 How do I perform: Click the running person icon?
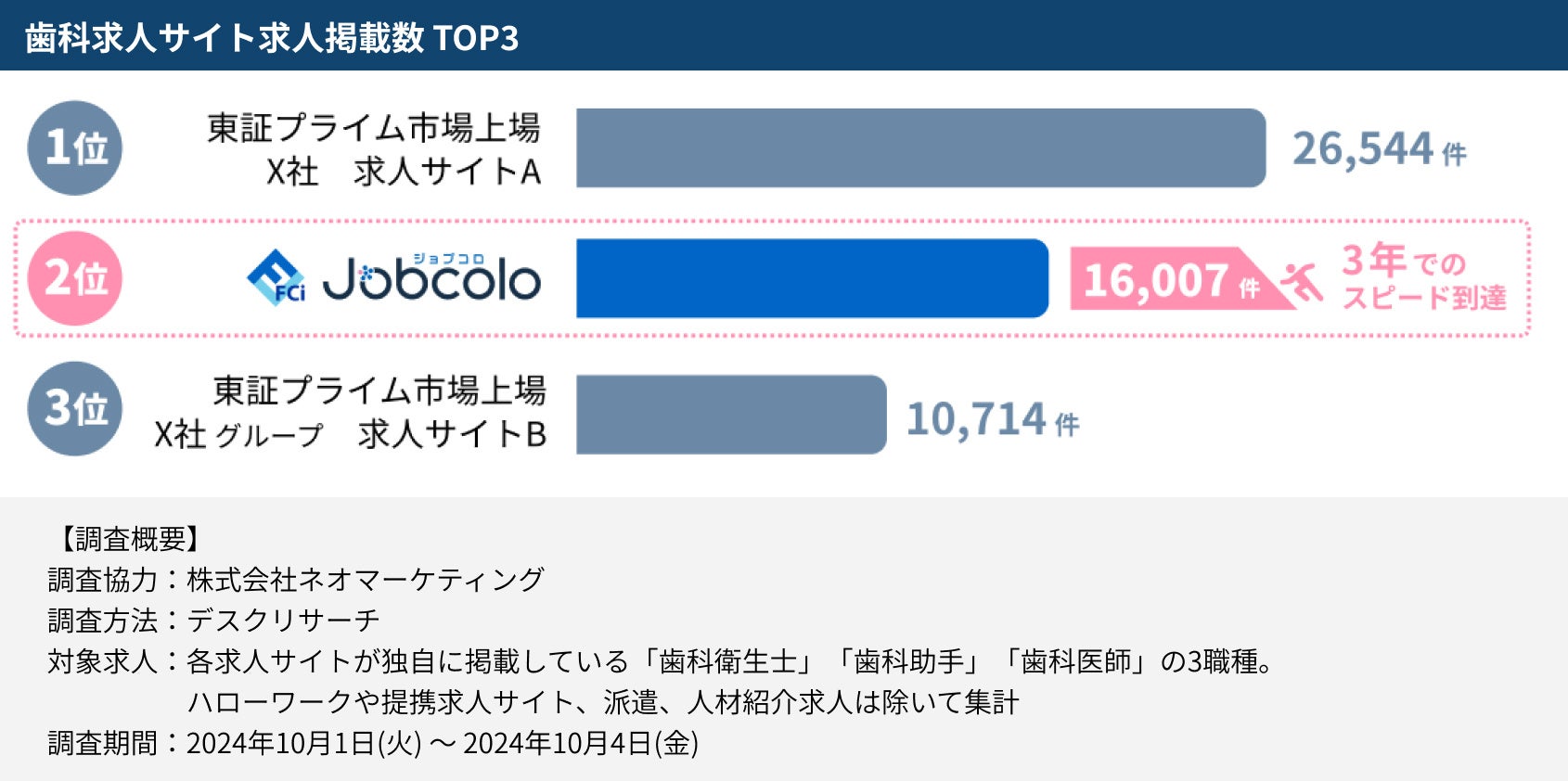[1302, 280]
